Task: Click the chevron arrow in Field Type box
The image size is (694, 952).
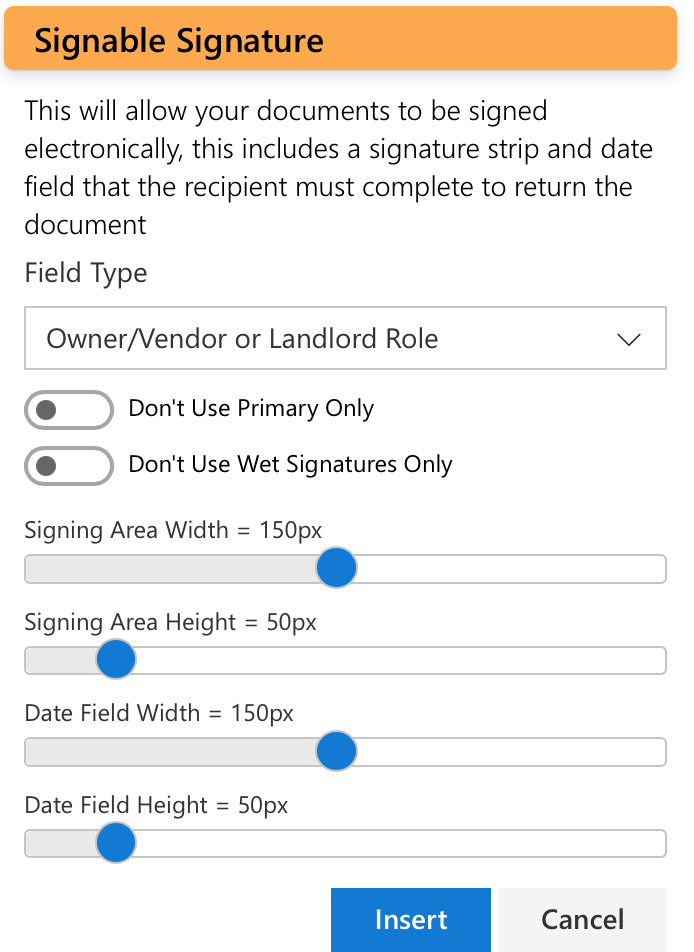Action: pos(628,339)
